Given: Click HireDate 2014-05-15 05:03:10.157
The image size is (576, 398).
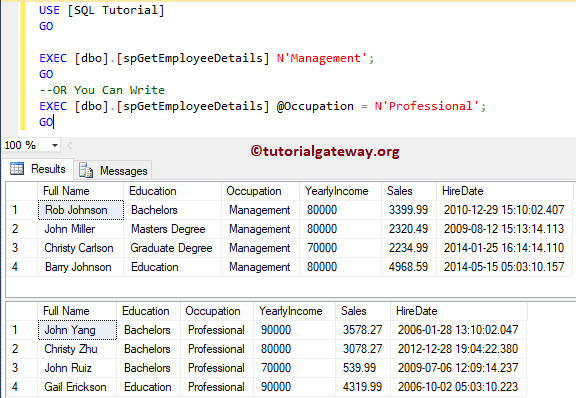Looking at the screenshot, I should tap(504, 267).
